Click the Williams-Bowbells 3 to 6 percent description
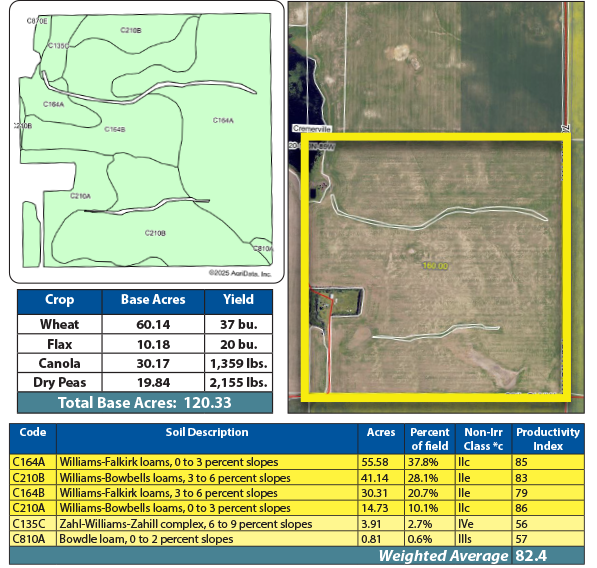The height and width of the screenshot is (568, 597). pyautogui.click(x=175, y=478)
